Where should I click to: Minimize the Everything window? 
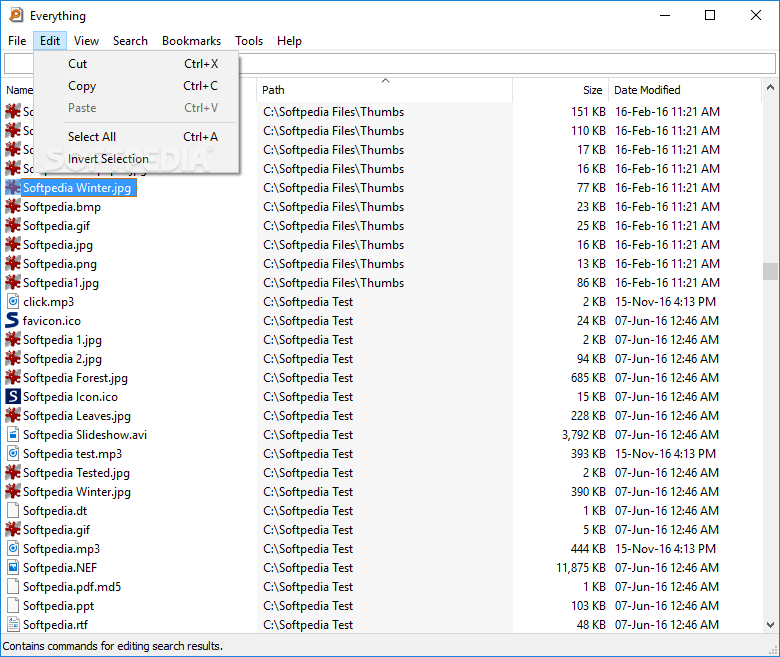[x=665, y=15]
